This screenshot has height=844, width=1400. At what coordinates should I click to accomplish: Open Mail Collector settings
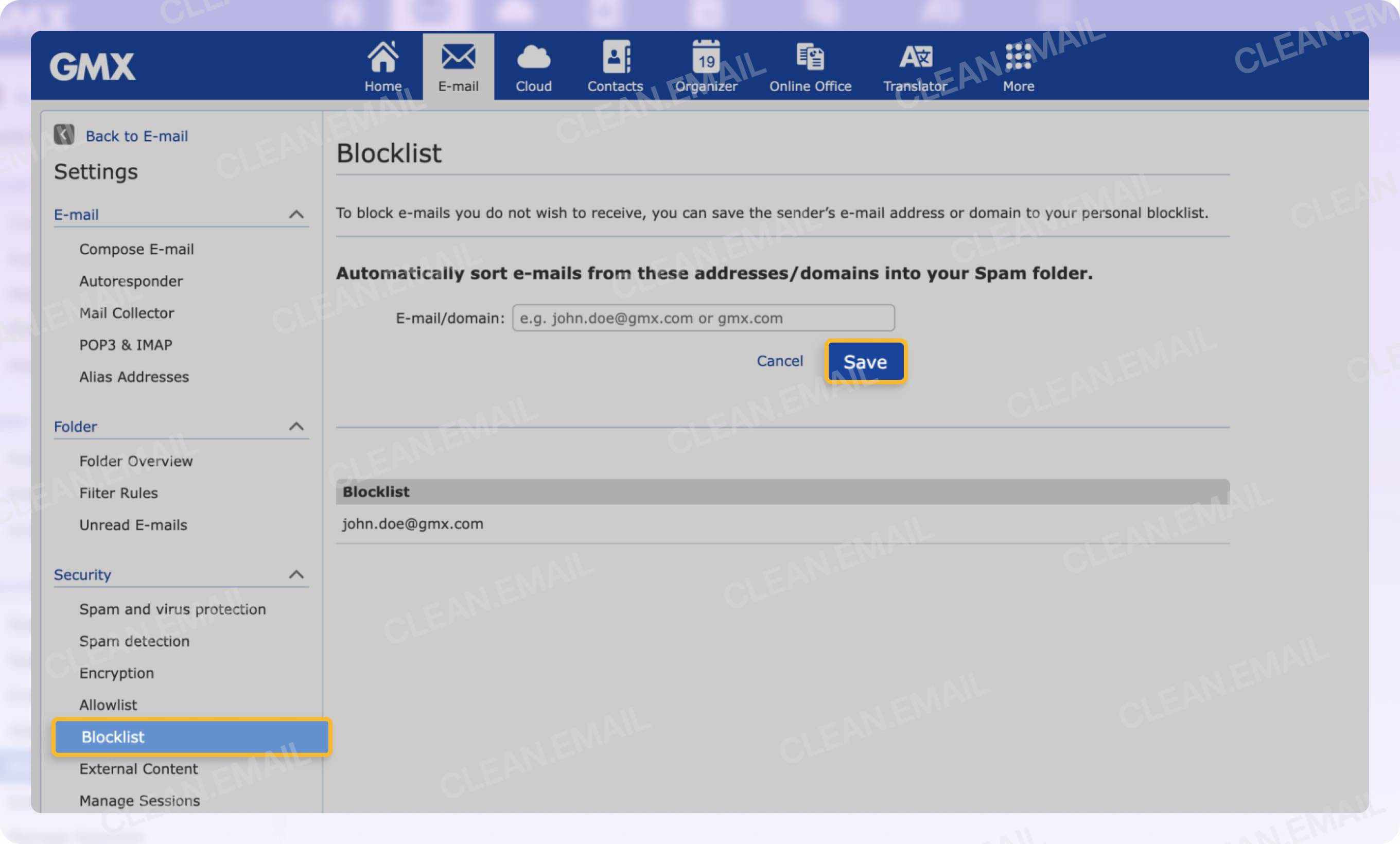coord(127,313)
